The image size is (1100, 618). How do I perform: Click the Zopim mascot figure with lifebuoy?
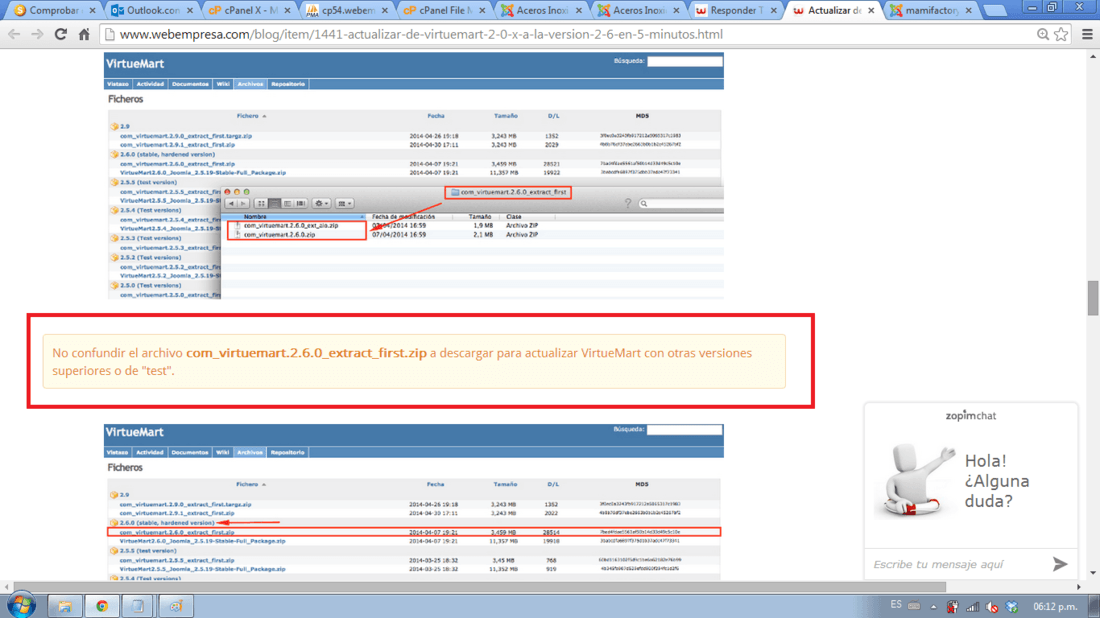point(915,480)
